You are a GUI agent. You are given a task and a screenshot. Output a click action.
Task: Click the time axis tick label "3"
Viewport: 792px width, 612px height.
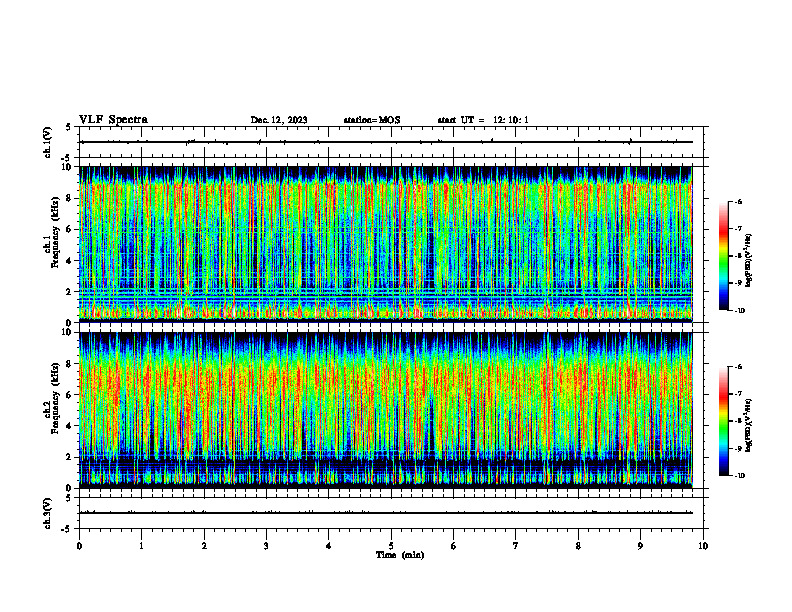coord(266,546)
